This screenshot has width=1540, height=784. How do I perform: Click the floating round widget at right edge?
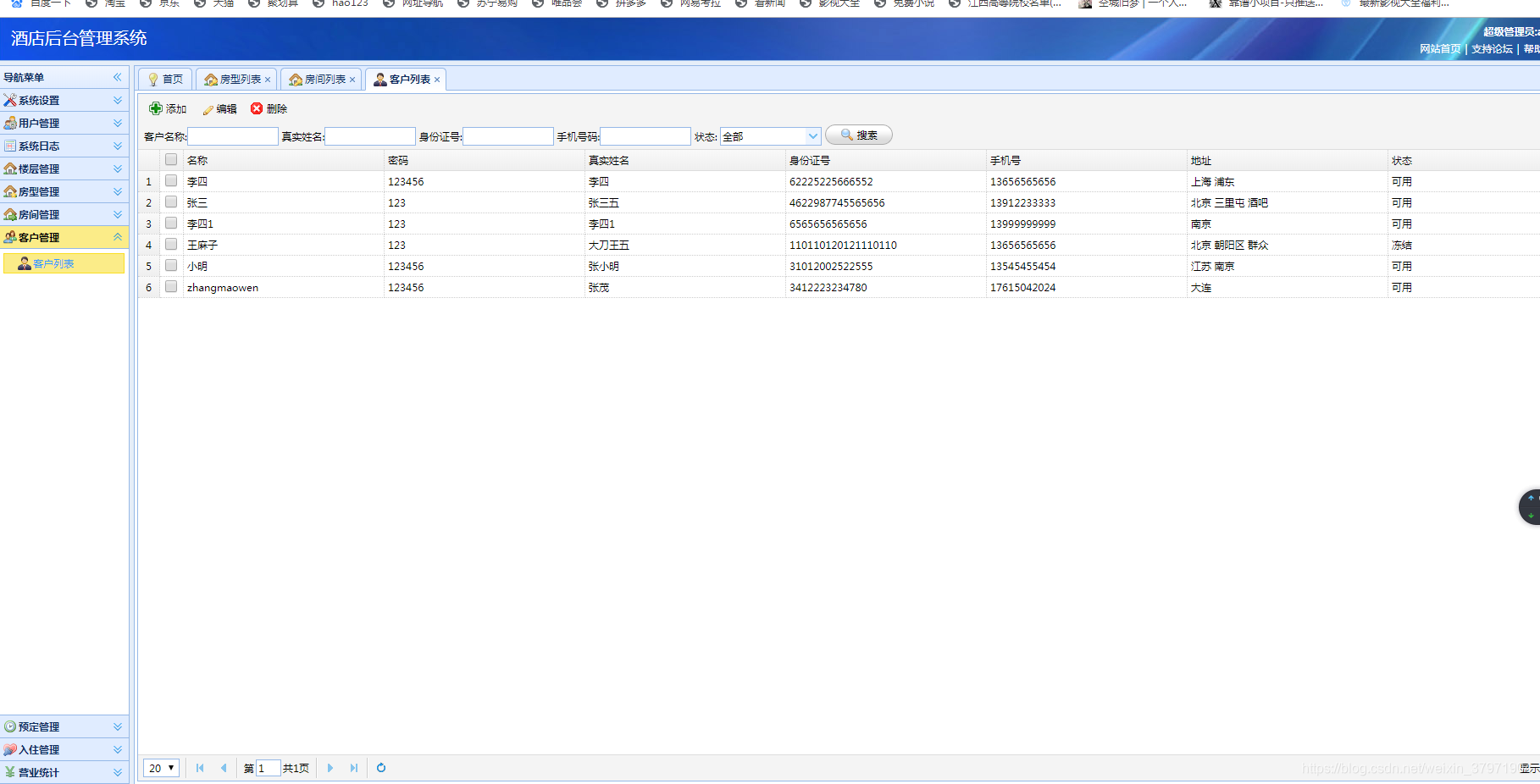(1530, 507)
